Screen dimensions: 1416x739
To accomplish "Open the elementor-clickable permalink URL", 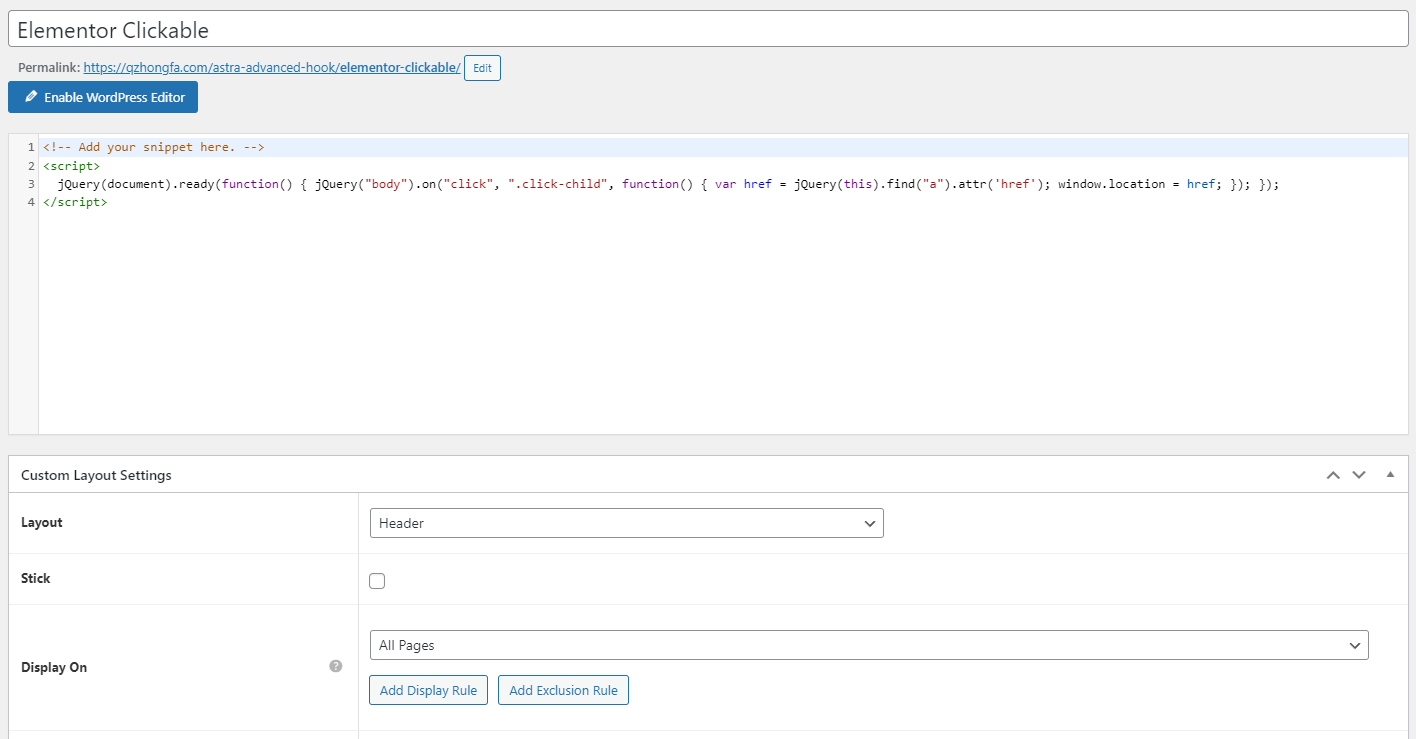I will tap(271, 68).
